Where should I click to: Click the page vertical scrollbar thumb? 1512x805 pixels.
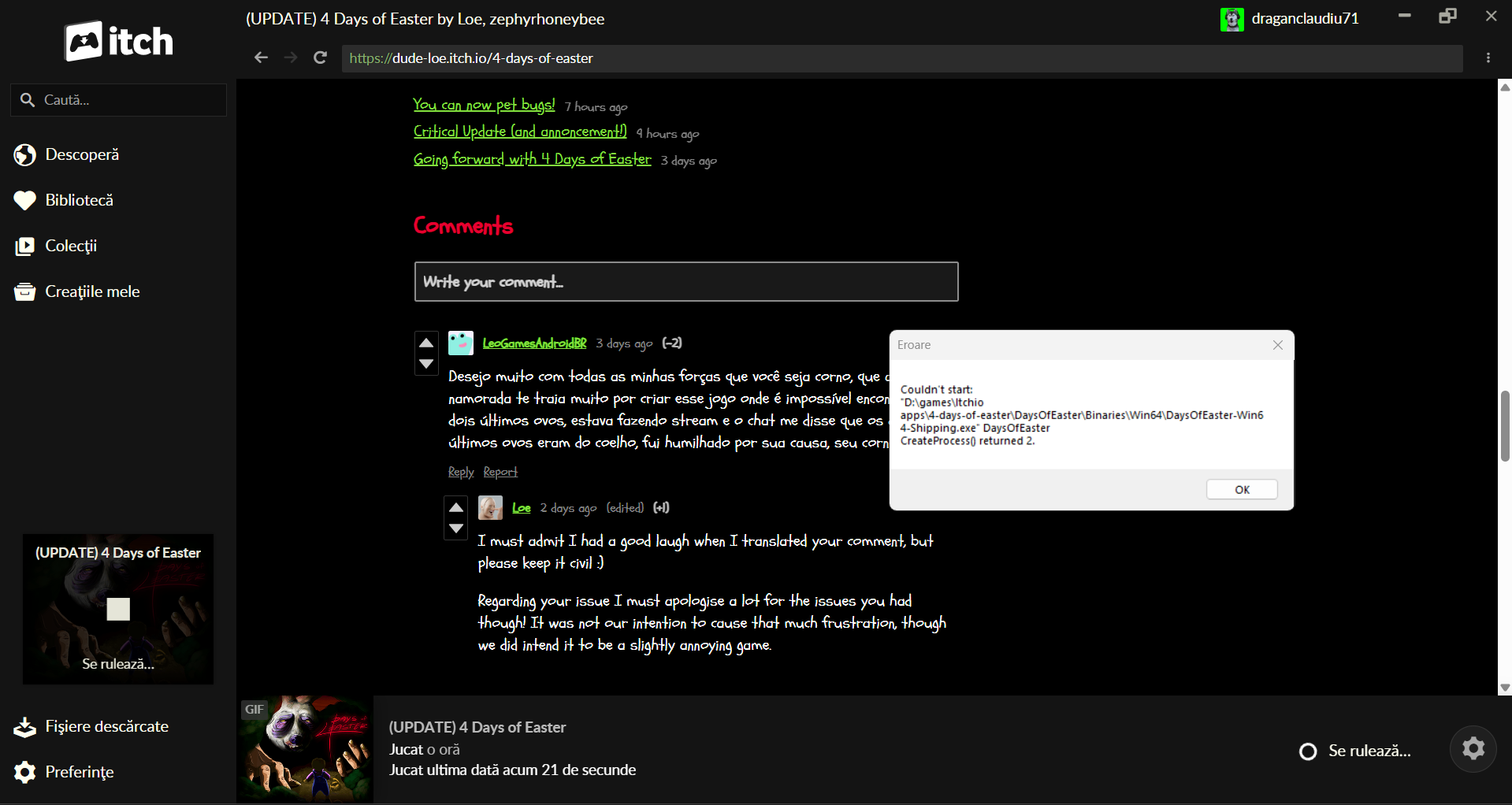[1504, 425]
